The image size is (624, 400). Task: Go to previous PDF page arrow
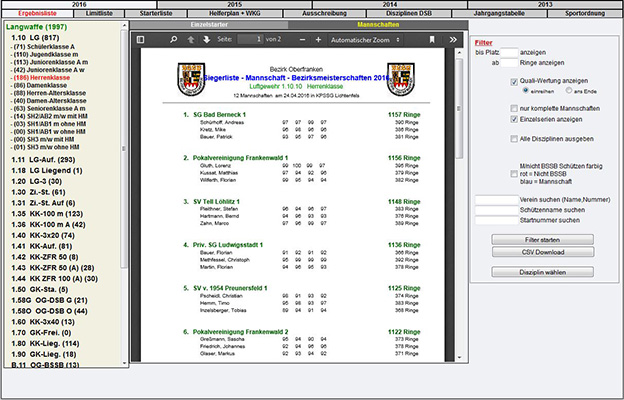pos(191,40)
